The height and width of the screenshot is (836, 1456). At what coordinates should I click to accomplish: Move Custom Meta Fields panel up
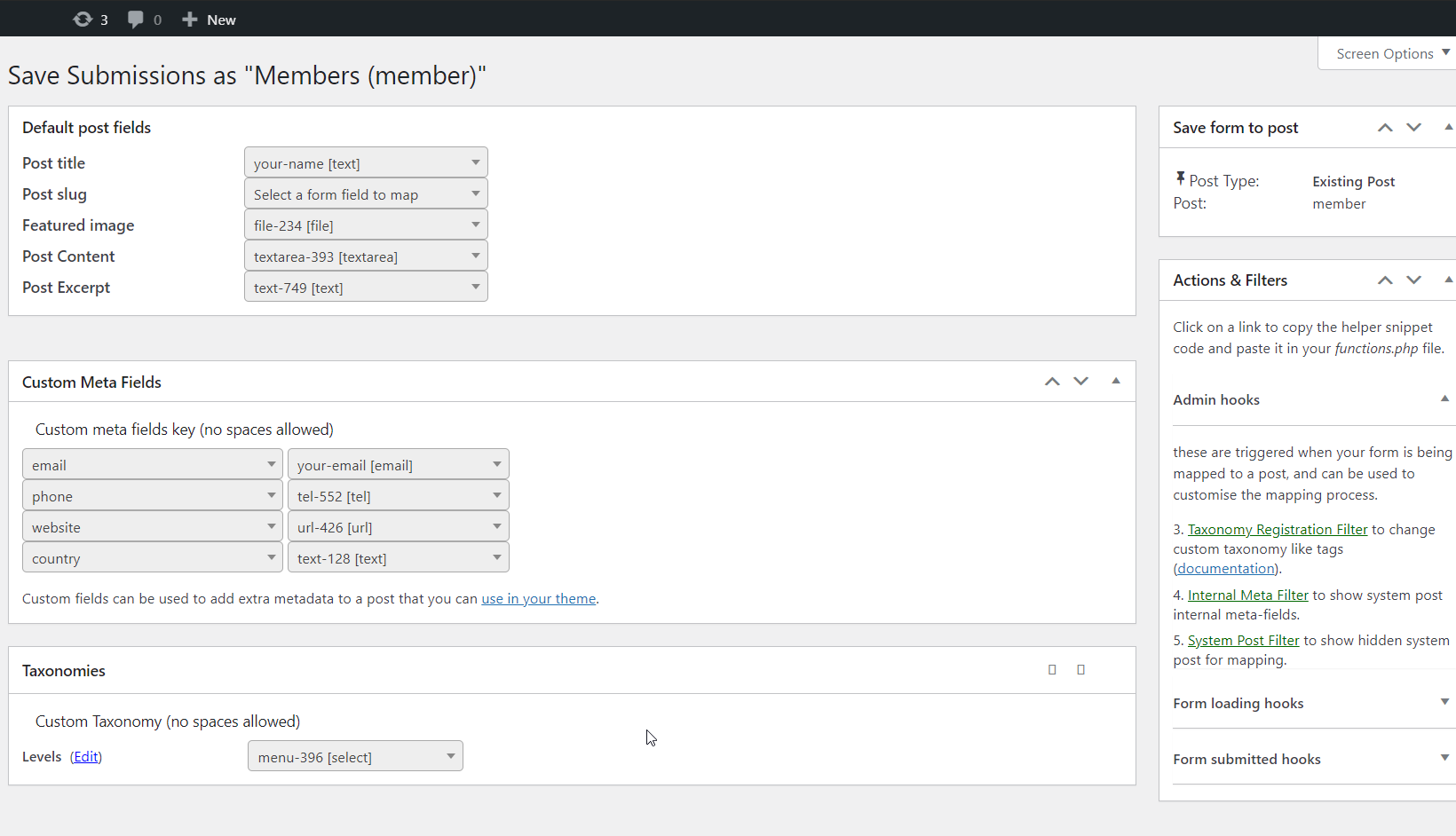(1052, 381)
